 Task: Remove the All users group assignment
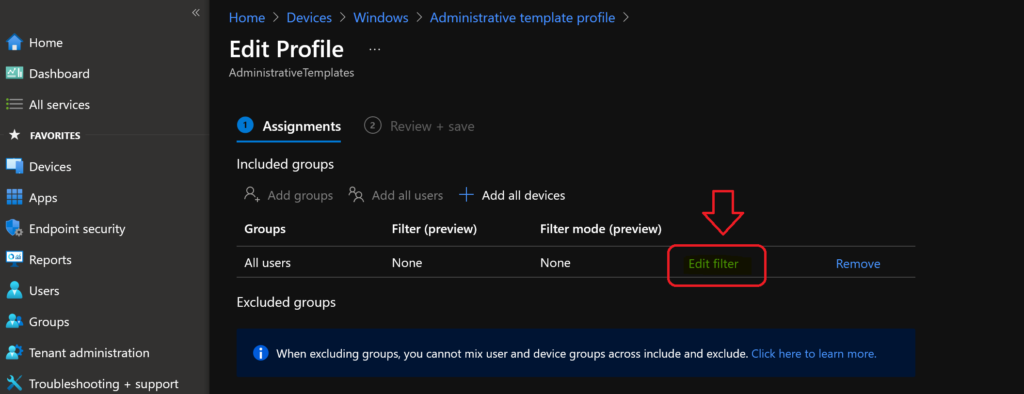tap(858, 264)
